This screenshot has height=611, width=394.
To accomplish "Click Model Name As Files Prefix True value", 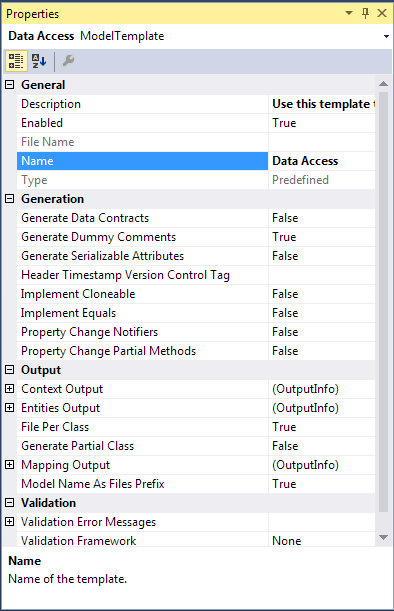I will pyautogui.click(x=322, y=484).
